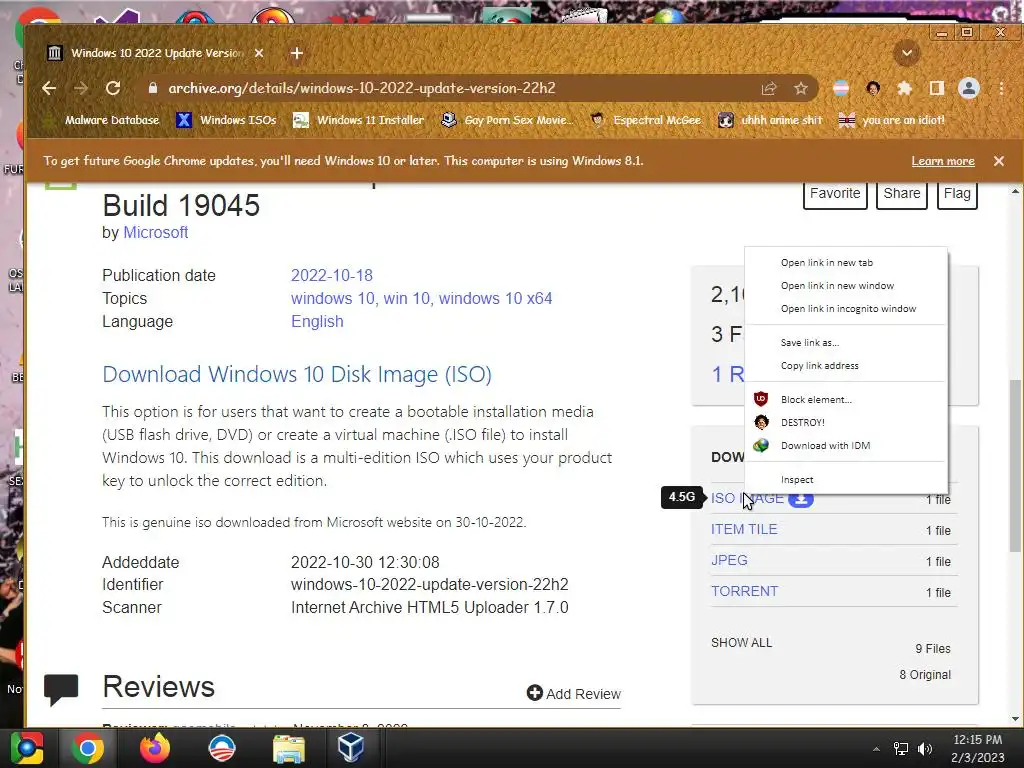This screenshot has height=768, width=1024.
Task: Click the forward navigation arrow
Action: tap(81, 88)
